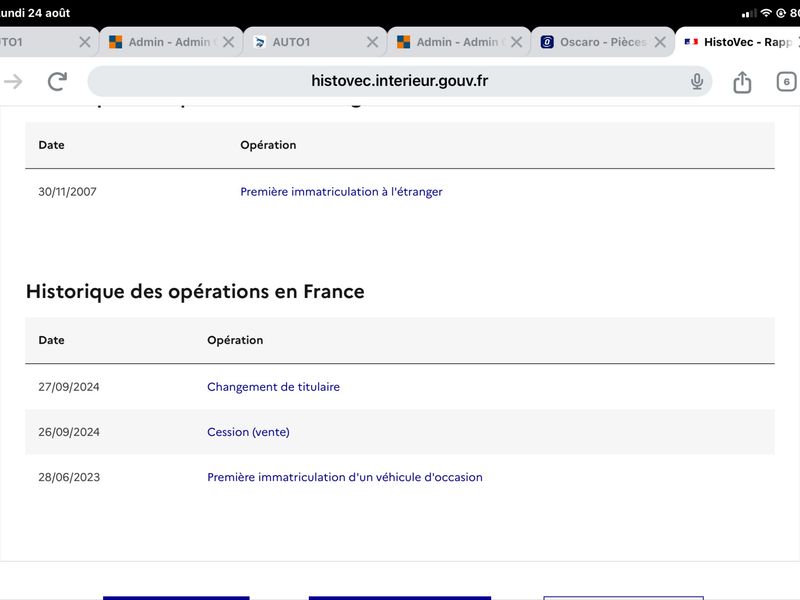Screen dimensions: 800x600
Task: Select the date 27/09/2024
Action: [x=69, y=387]
